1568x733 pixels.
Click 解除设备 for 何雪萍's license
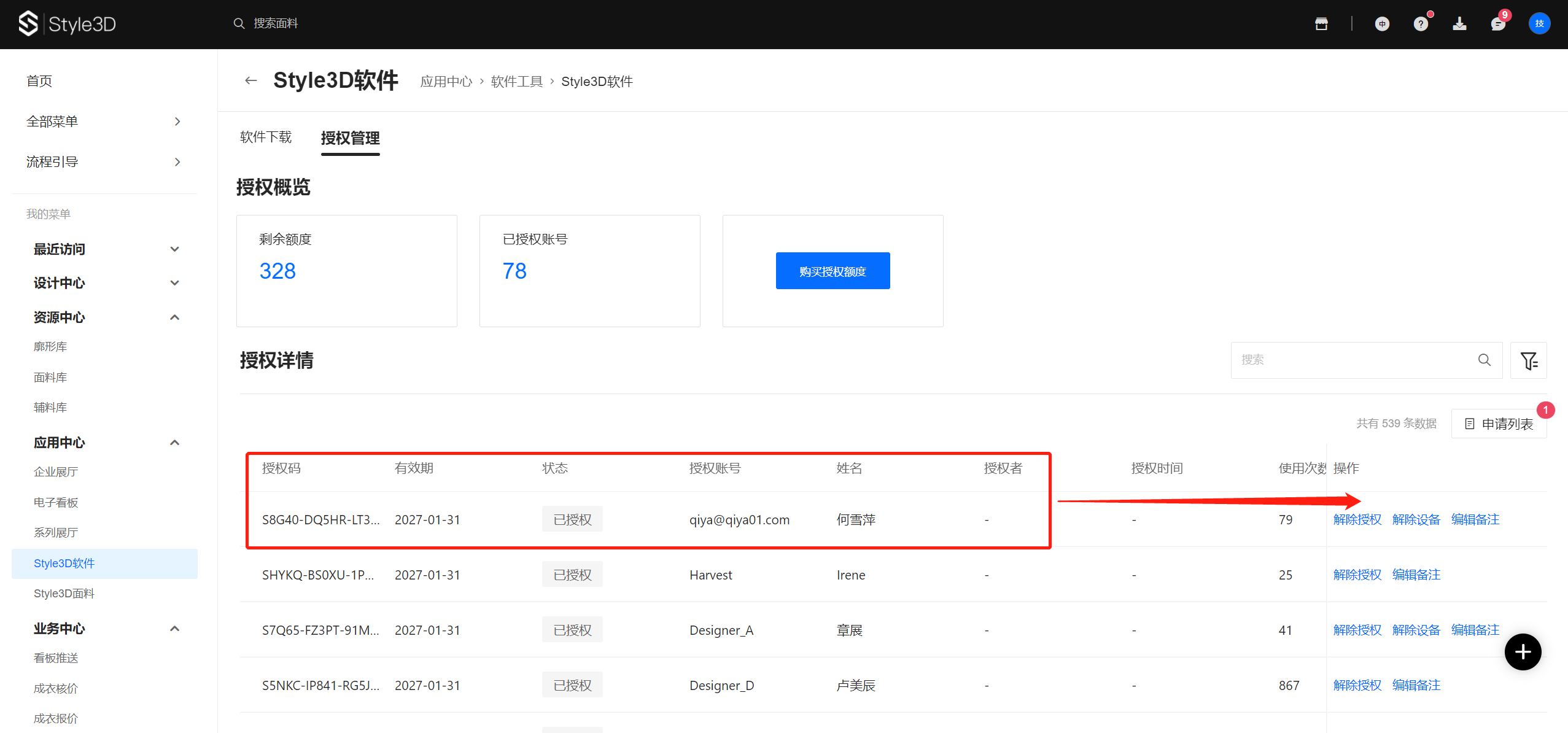[1416, 520]
